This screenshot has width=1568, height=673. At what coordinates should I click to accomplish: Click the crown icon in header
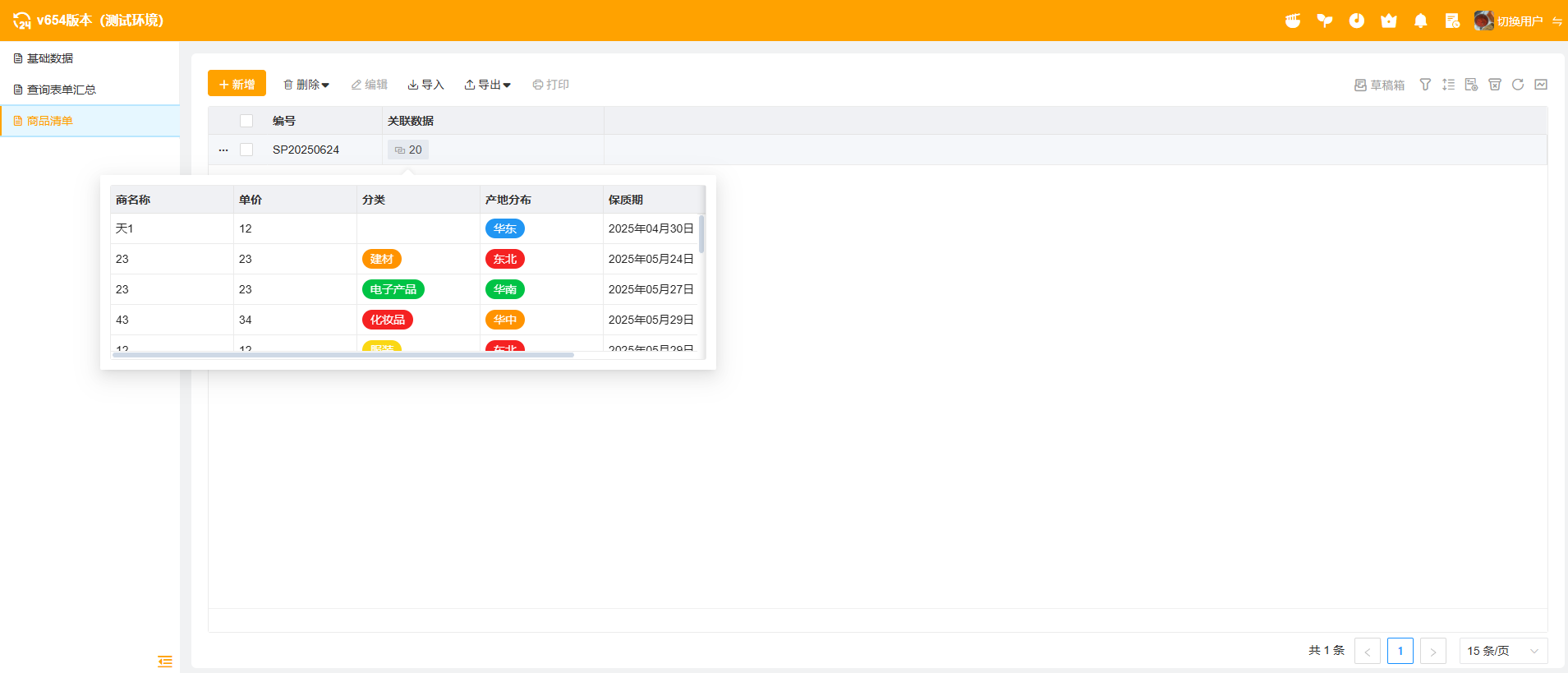pyautogui.click(x=1389, y=21)
